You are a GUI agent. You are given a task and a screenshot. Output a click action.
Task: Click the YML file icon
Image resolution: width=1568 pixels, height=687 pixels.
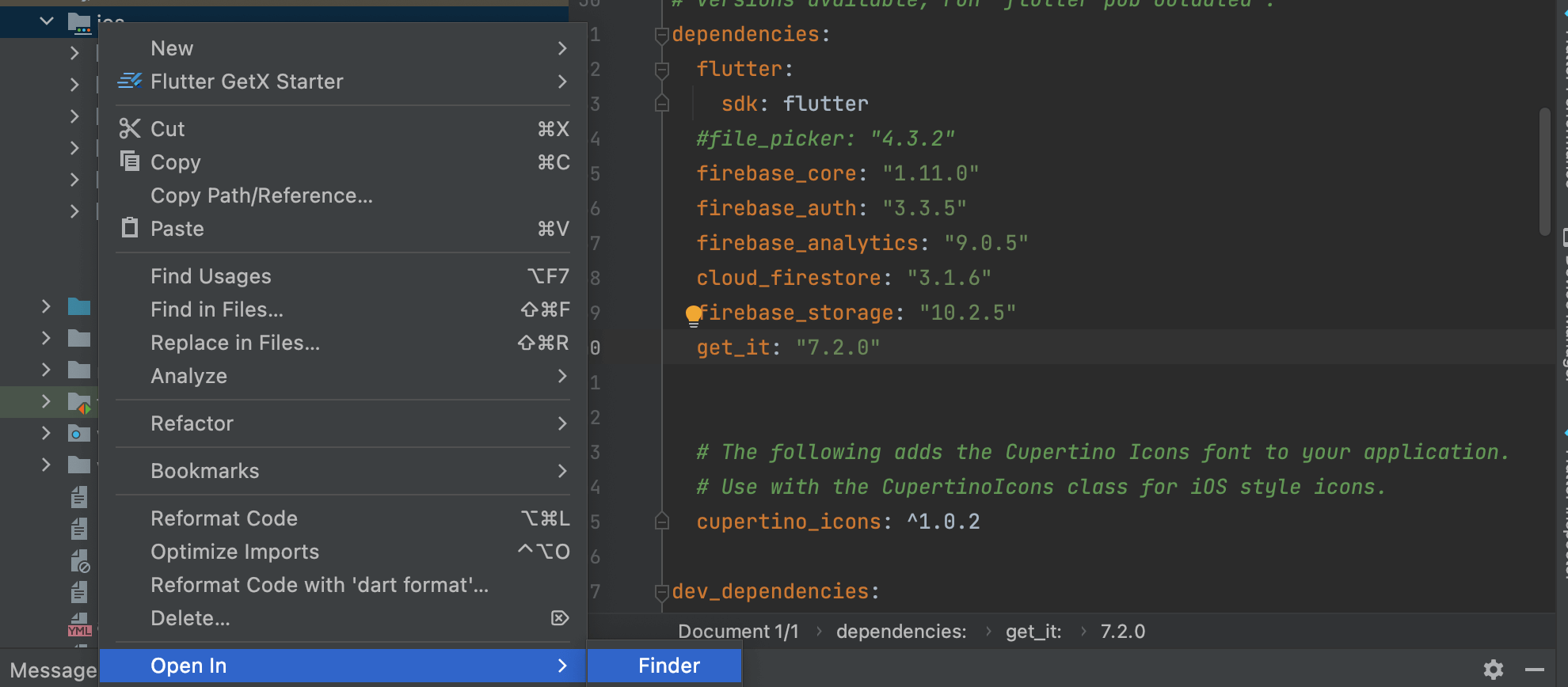tap(79, 625)
